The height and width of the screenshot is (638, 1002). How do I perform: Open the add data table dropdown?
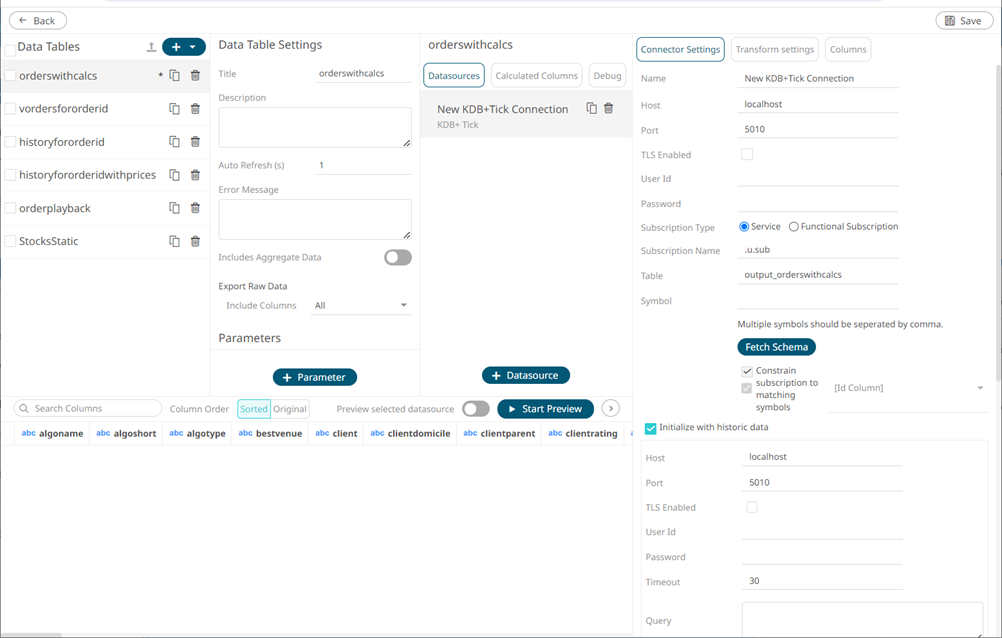(192, 47)
